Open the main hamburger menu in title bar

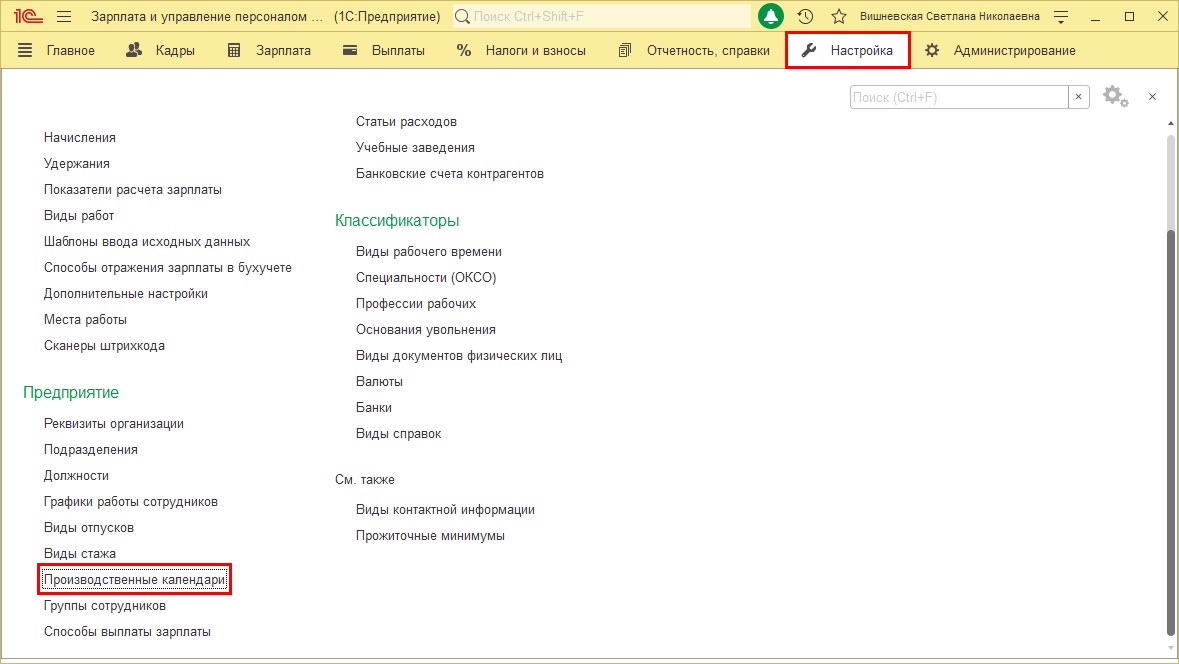tap(64, 17)
